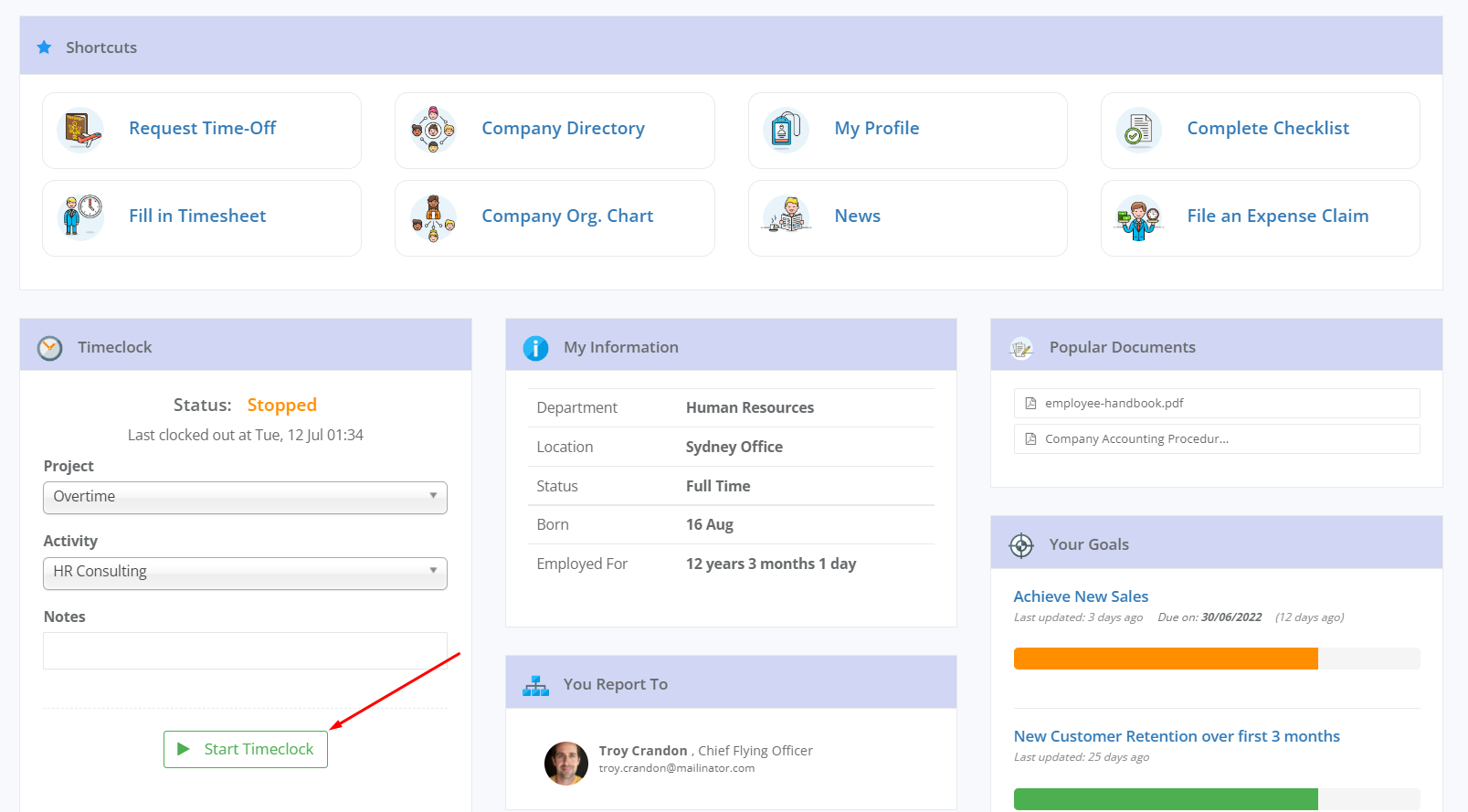Screen dimensions: 1468x812
Task: Click the Request Time-Off suitcase icon
Action: (x=80, y=130)
